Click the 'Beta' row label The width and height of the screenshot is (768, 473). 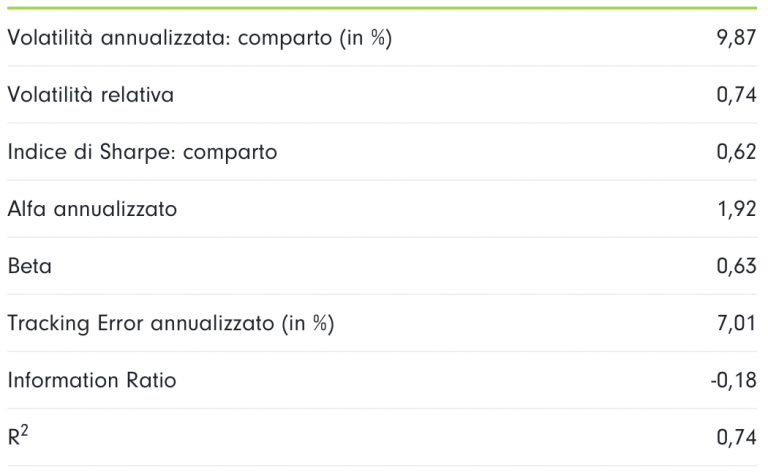pos(29,267)
